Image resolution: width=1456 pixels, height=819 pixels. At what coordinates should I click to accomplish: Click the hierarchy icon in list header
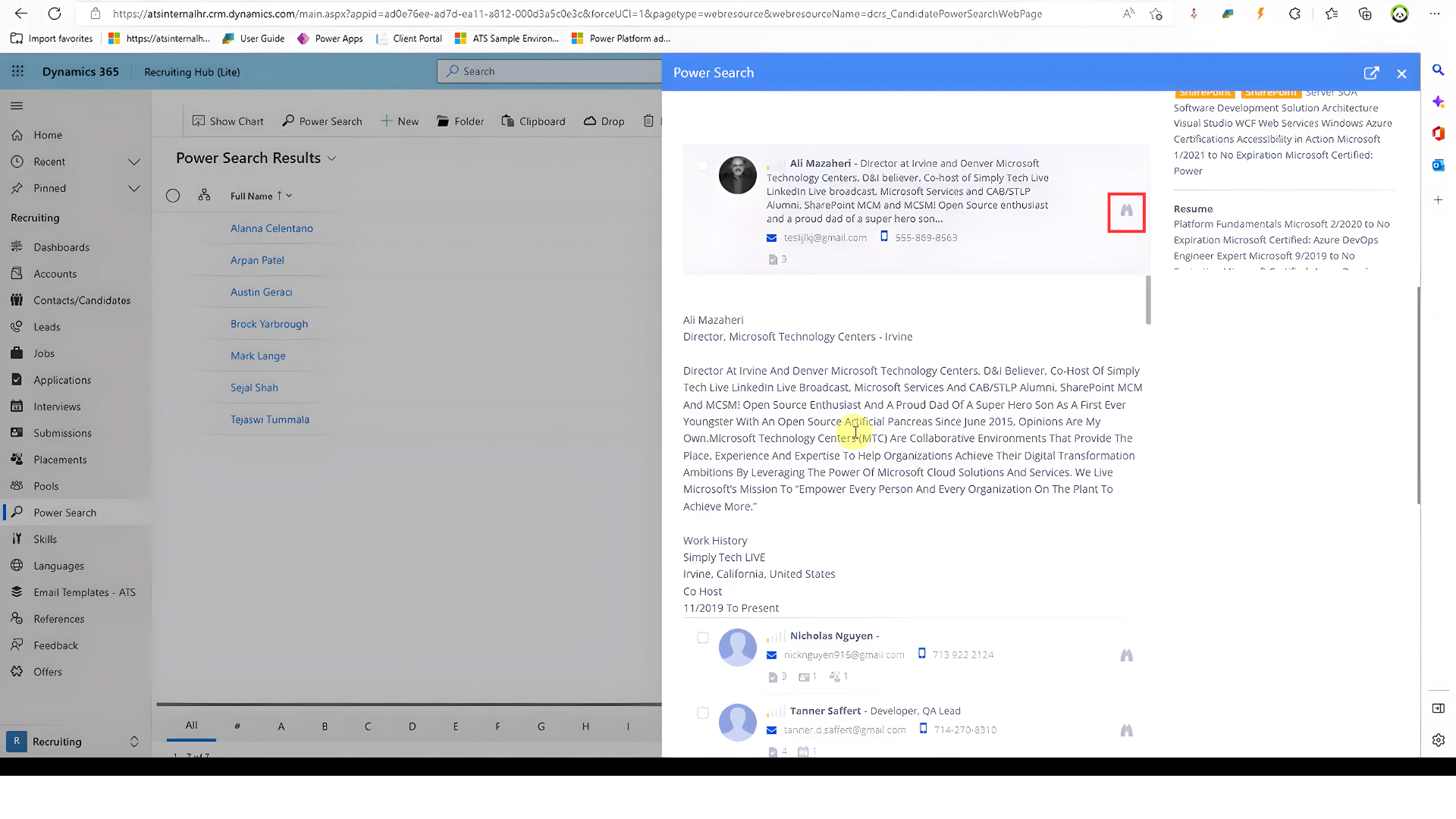click(x=204, y=195)
